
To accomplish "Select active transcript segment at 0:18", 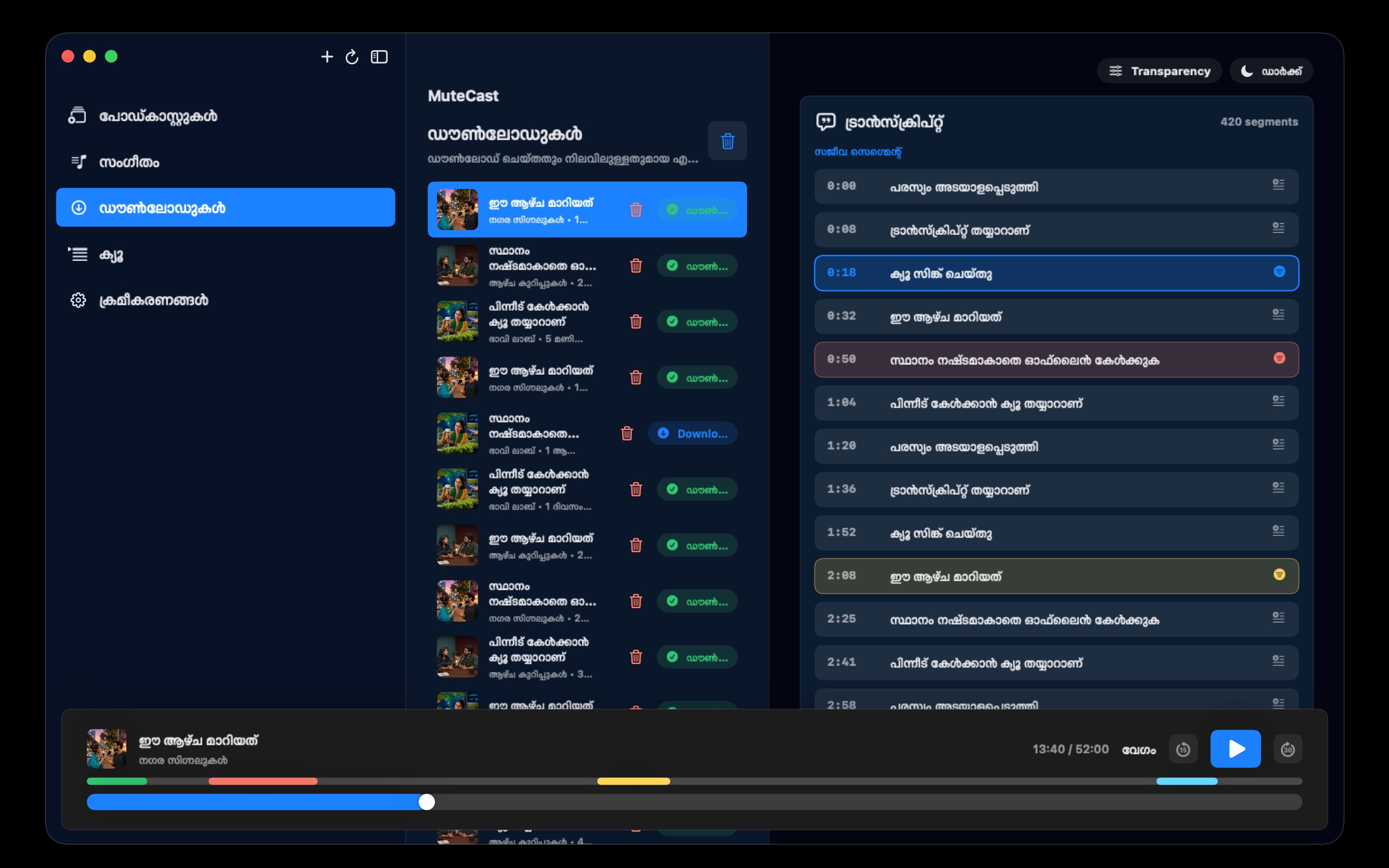I will 1056,273.
